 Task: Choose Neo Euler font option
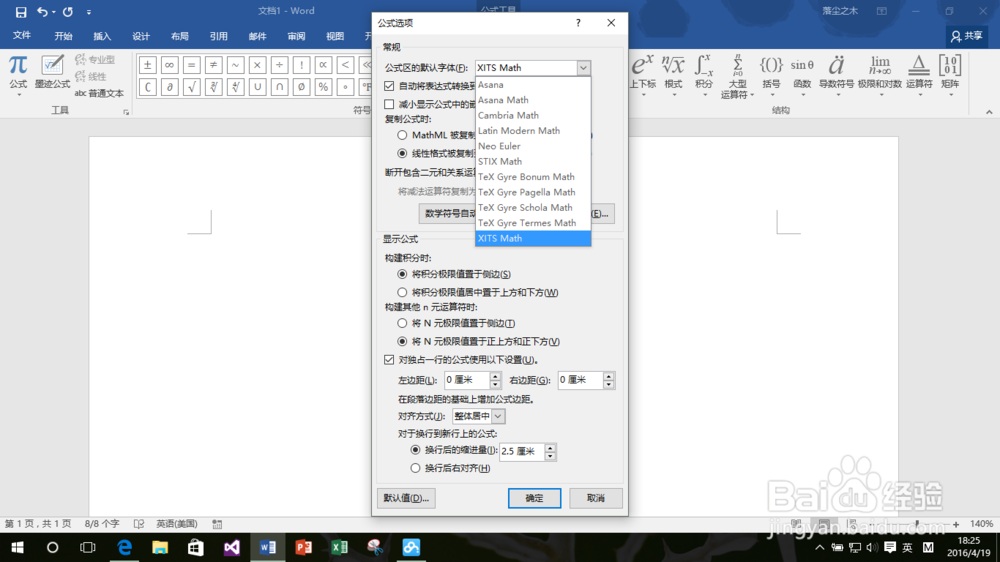pyautogui.click(x=533, y=146)
